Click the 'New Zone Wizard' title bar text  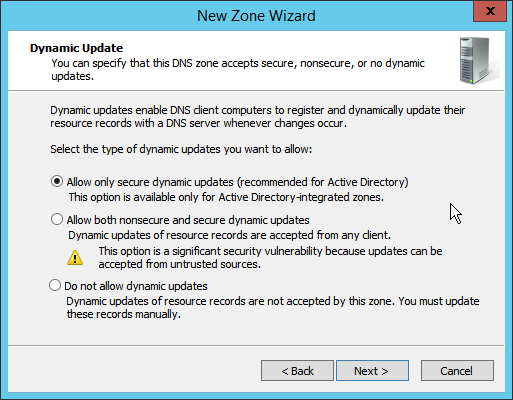point(256,16)
